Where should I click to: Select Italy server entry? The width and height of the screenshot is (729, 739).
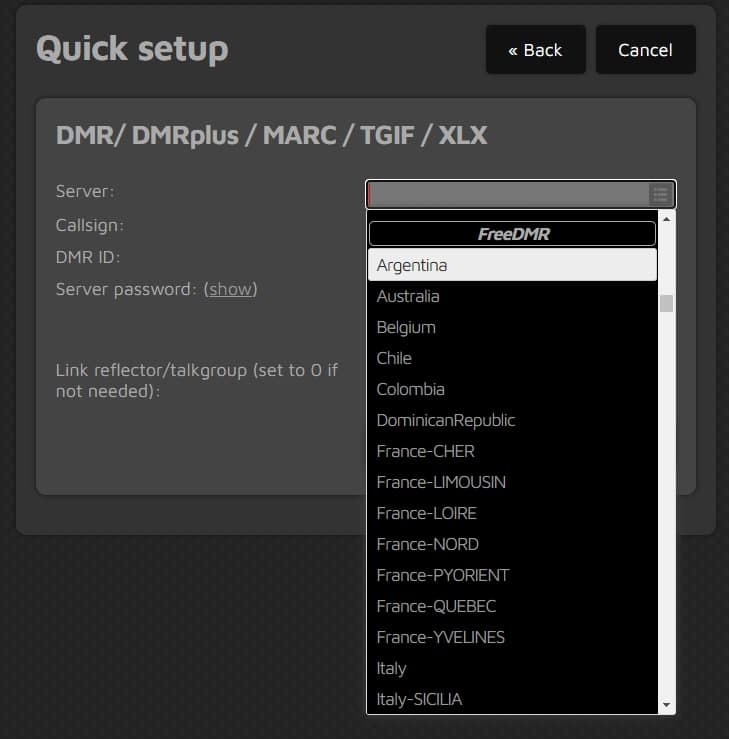coord(512,668)
